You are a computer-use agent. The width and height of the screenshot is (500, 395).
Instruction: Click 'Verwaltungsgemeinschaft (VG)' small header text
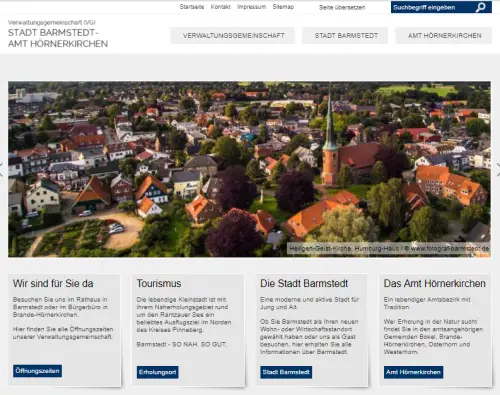click(x=52, y=22)
